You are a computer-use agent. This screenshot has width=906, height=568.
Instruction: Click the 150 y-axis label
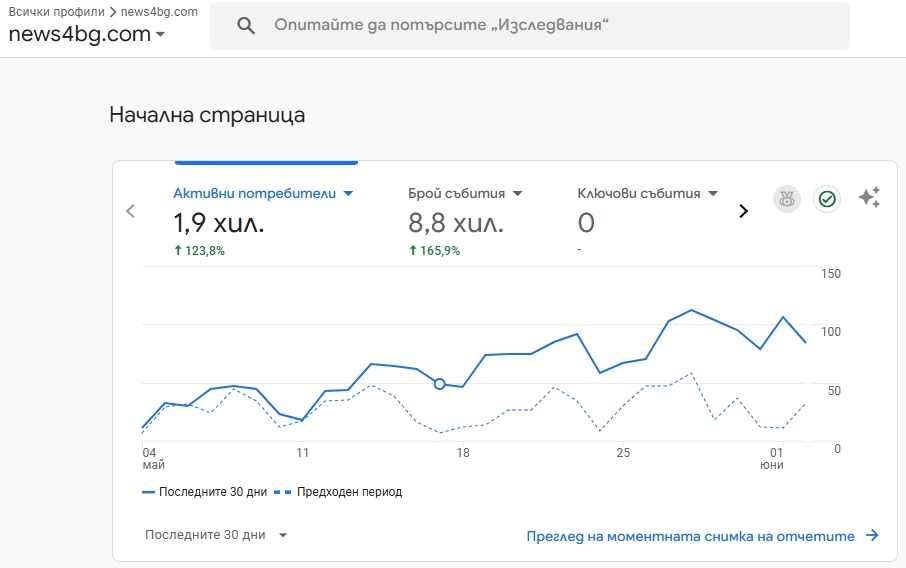tap(831, 274)
